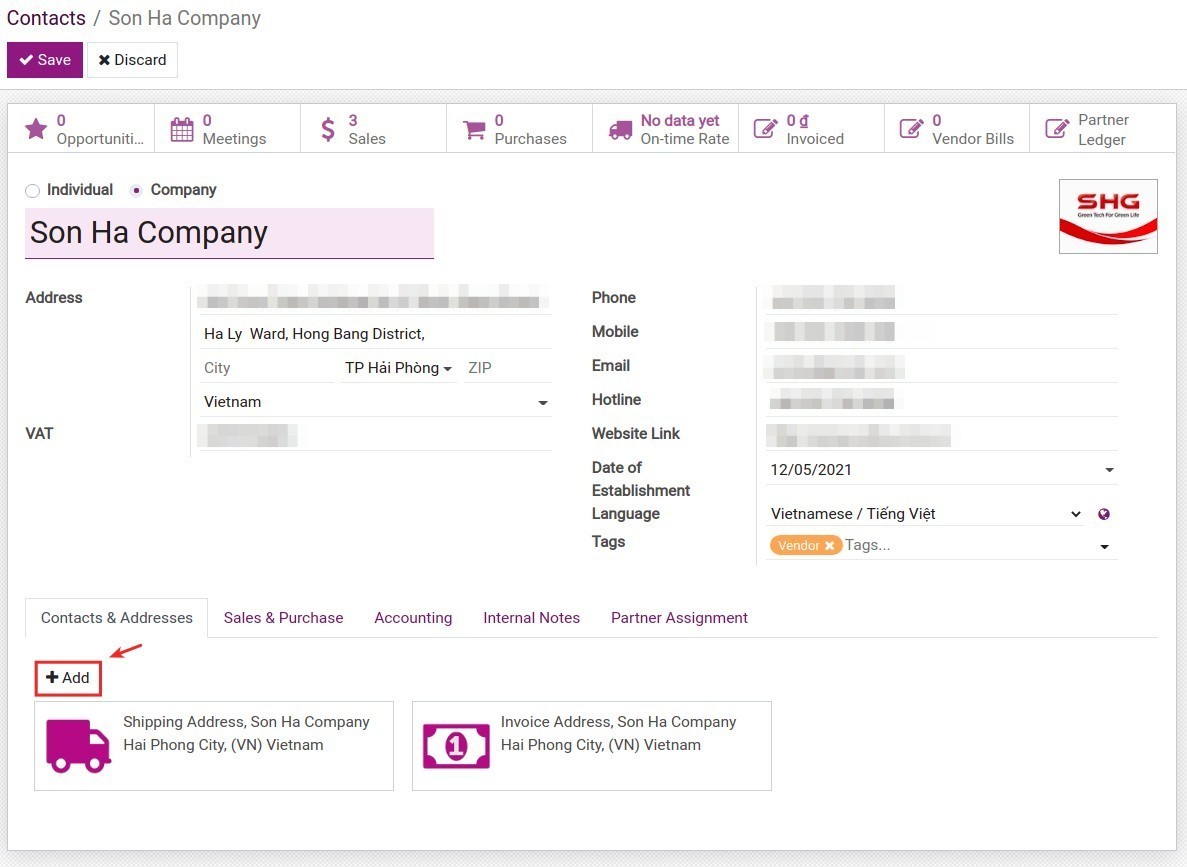Open the Internal Notes tab
The width and height of the screenshot is (1187, 867).
531,617
